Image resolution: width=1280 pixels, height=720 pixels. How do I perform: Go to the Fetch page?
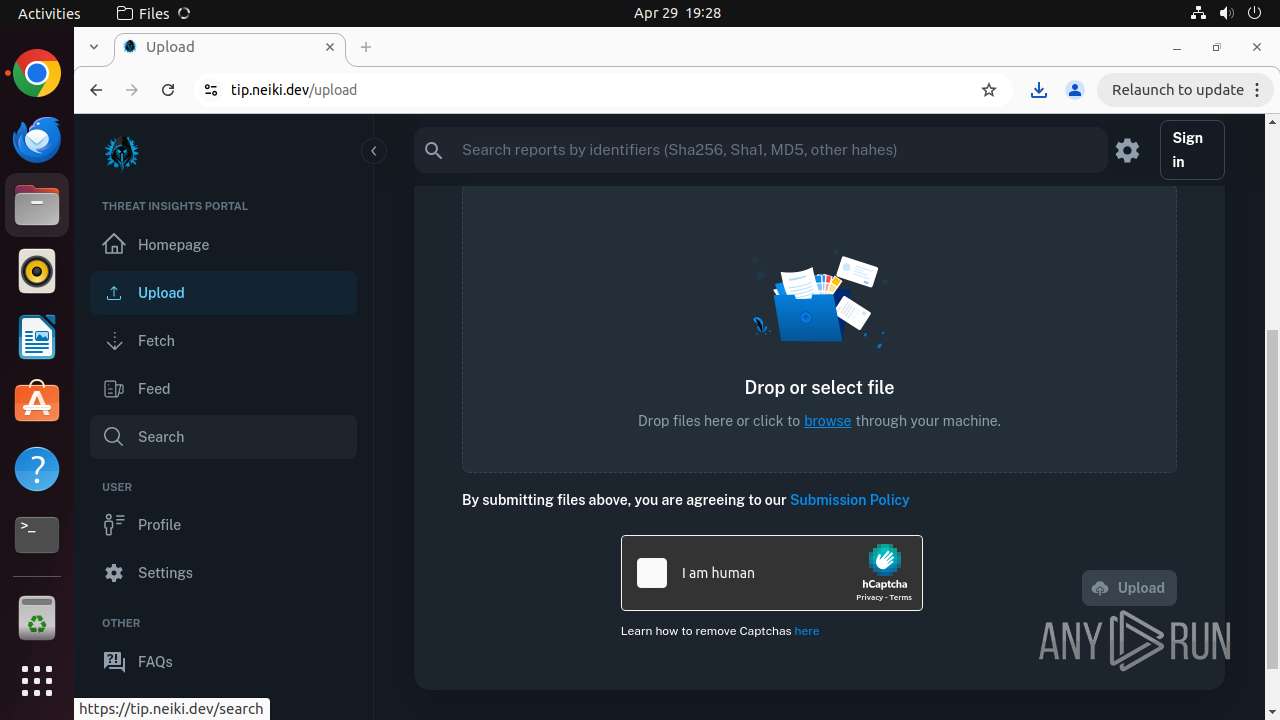[223, 341]
